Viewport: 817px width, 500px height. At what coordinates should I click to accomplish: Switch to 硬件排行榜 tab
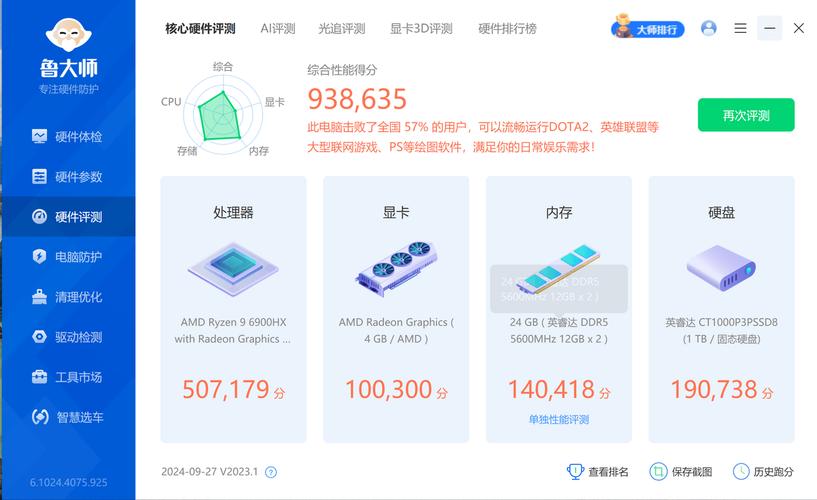pos(507,29)
